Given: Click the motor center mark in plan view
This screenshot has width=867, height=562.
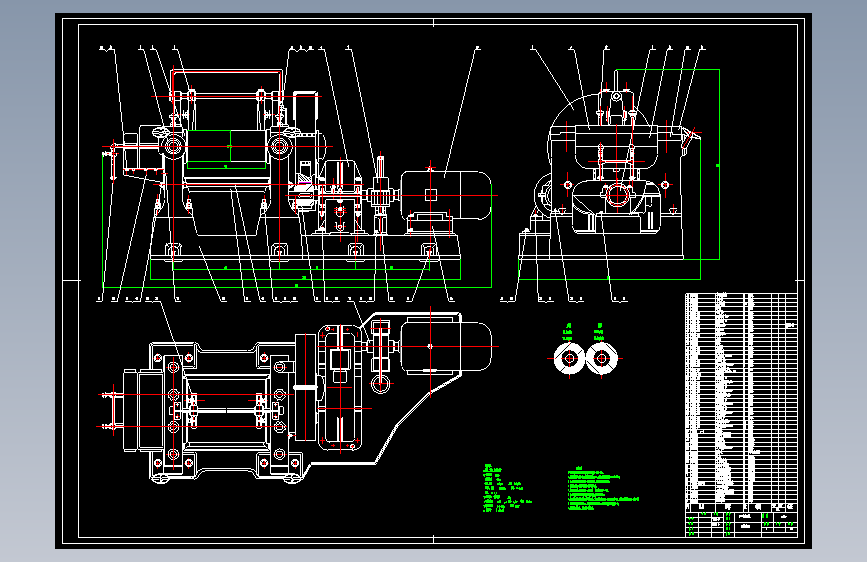Looking at the screenshot, I should point(430,346).
